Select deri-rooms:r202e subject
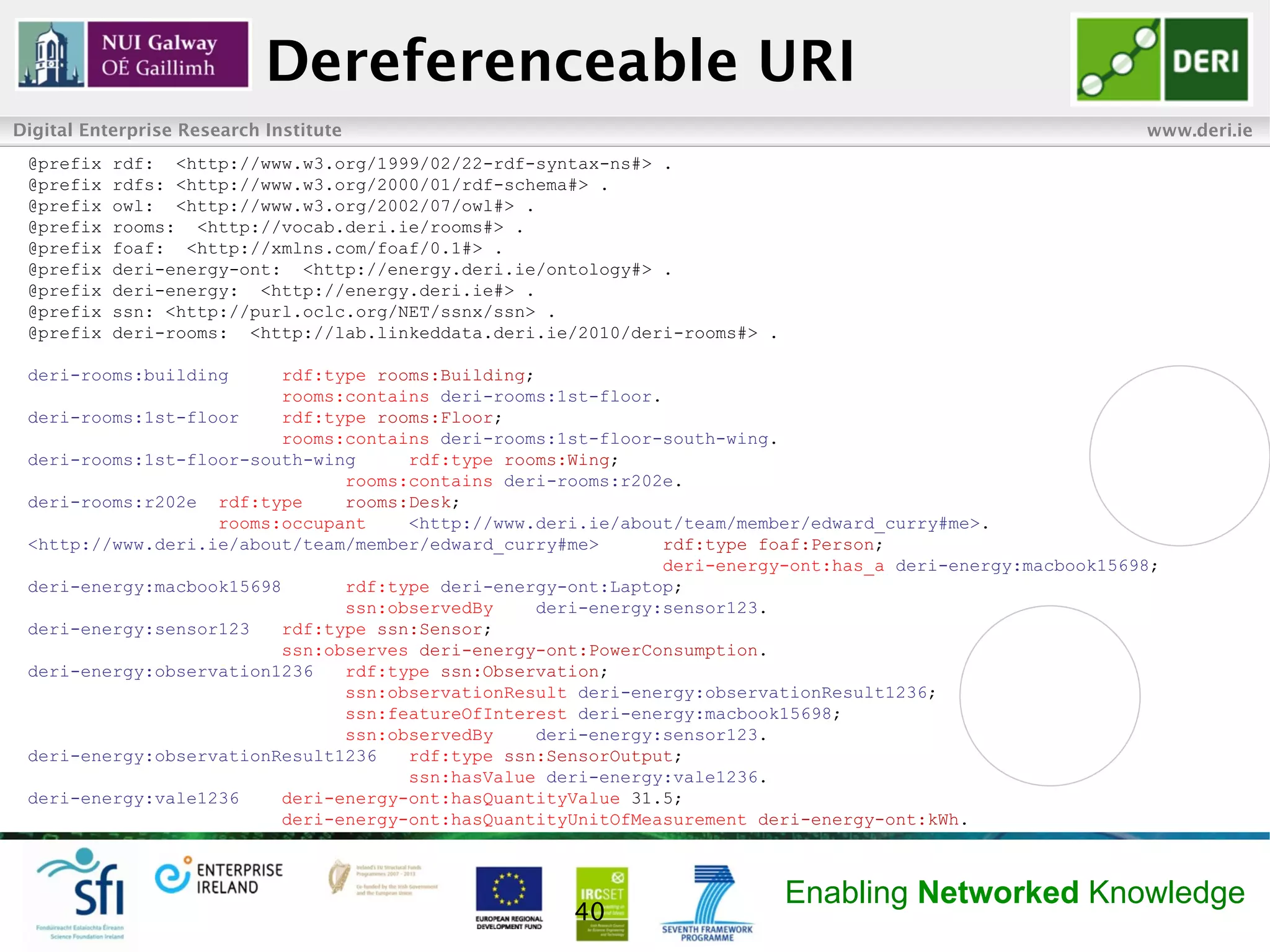1270x952 pixels. click(x=112, y=502)
